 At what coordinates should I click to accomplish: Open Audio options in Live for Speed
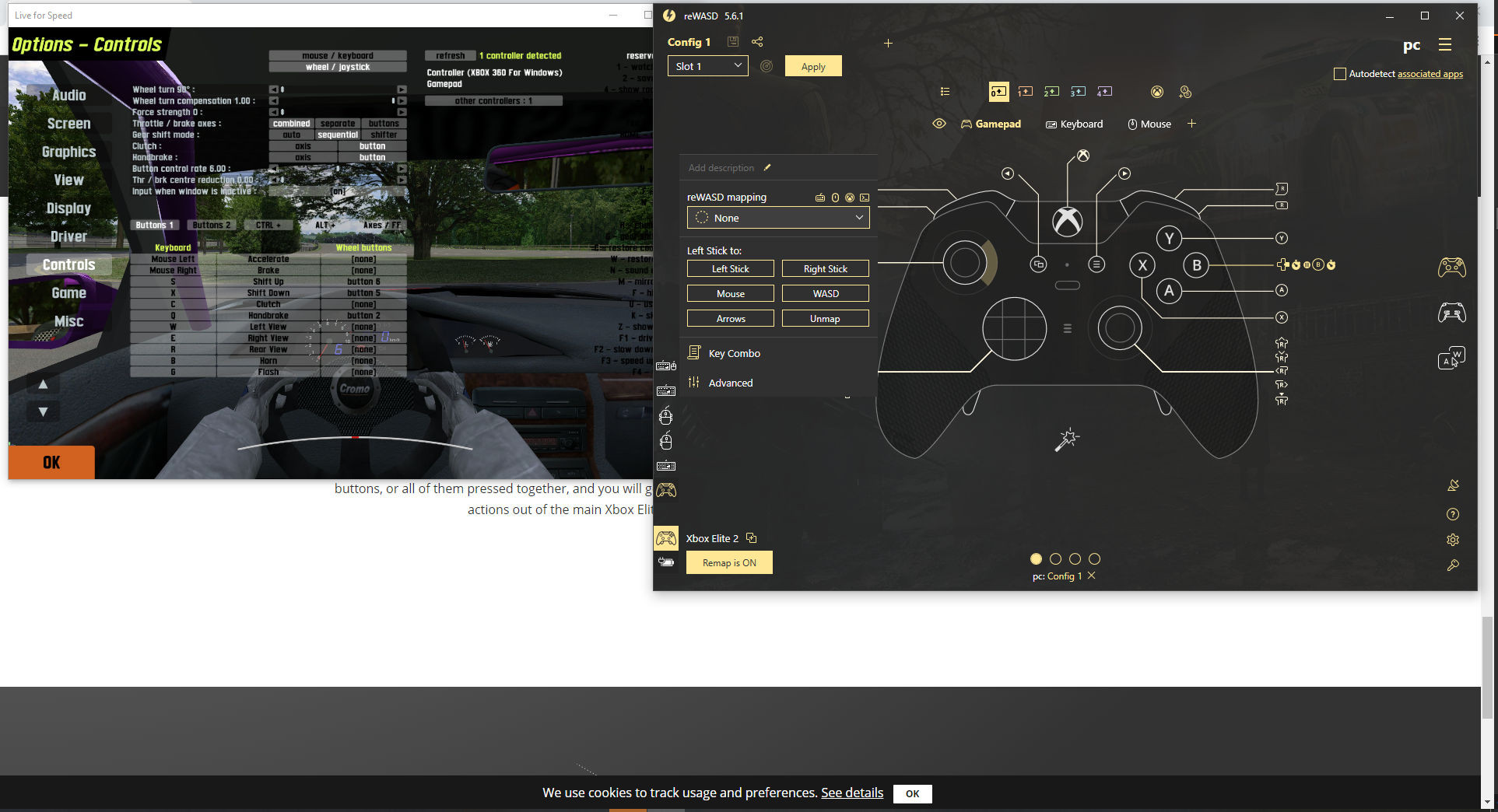tap(68, 95)
